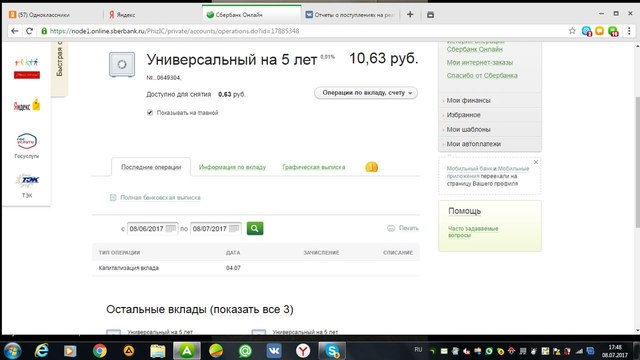Click the start date field 08/06/2017
Screen dimensions: 640x360
(147, 229)
